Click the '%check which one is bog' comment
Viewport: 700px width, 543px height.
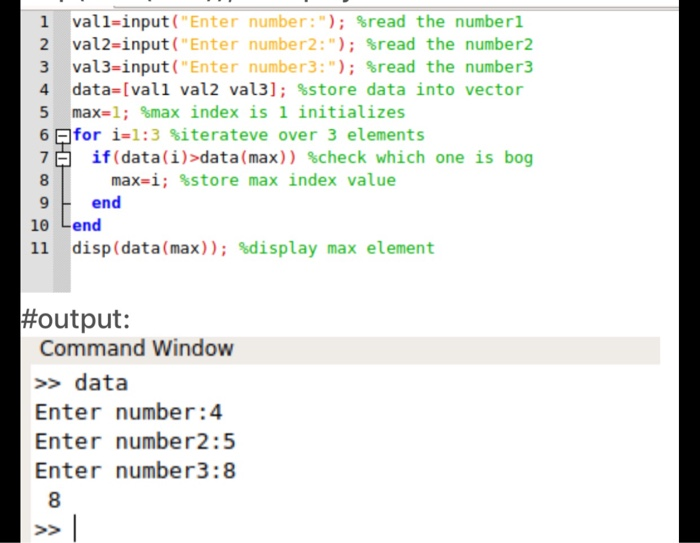[x=420, y=158]
